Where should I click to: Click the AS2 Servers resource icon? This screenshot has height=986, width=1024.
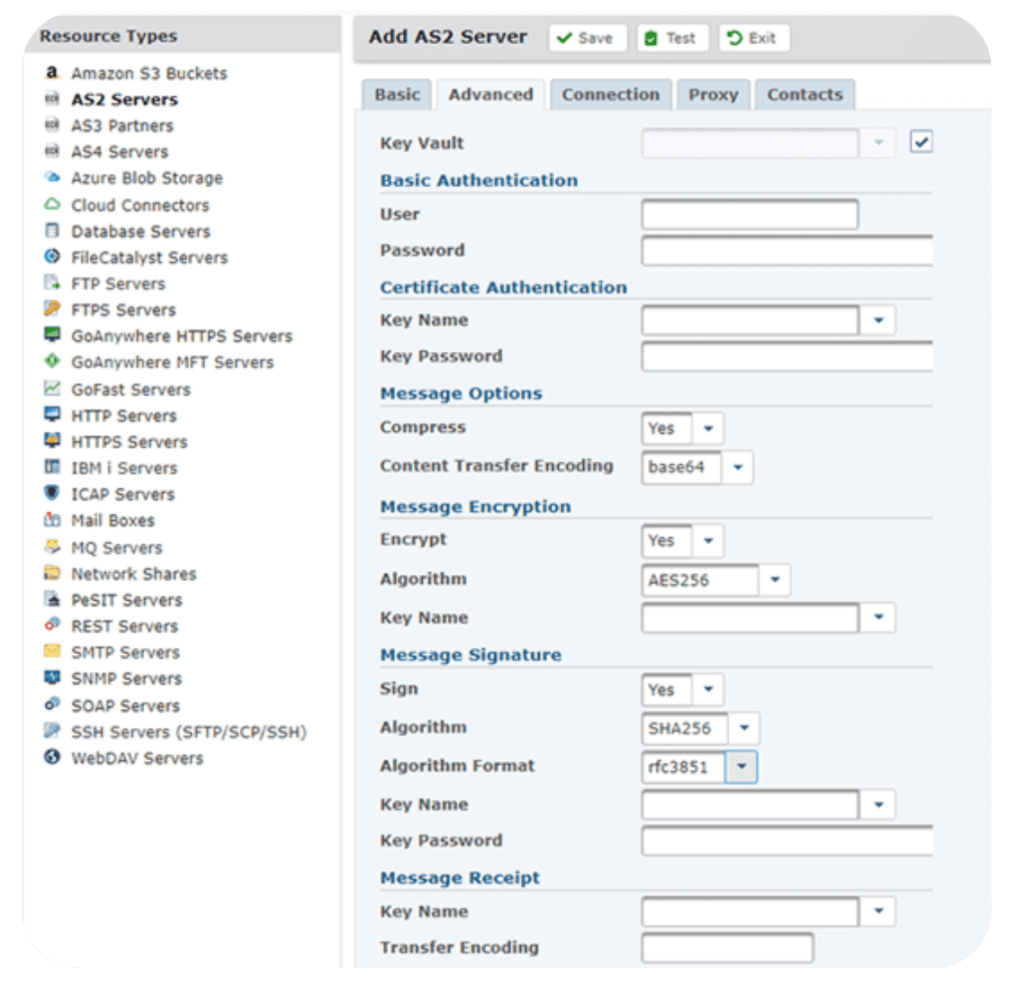pos(51,99)
